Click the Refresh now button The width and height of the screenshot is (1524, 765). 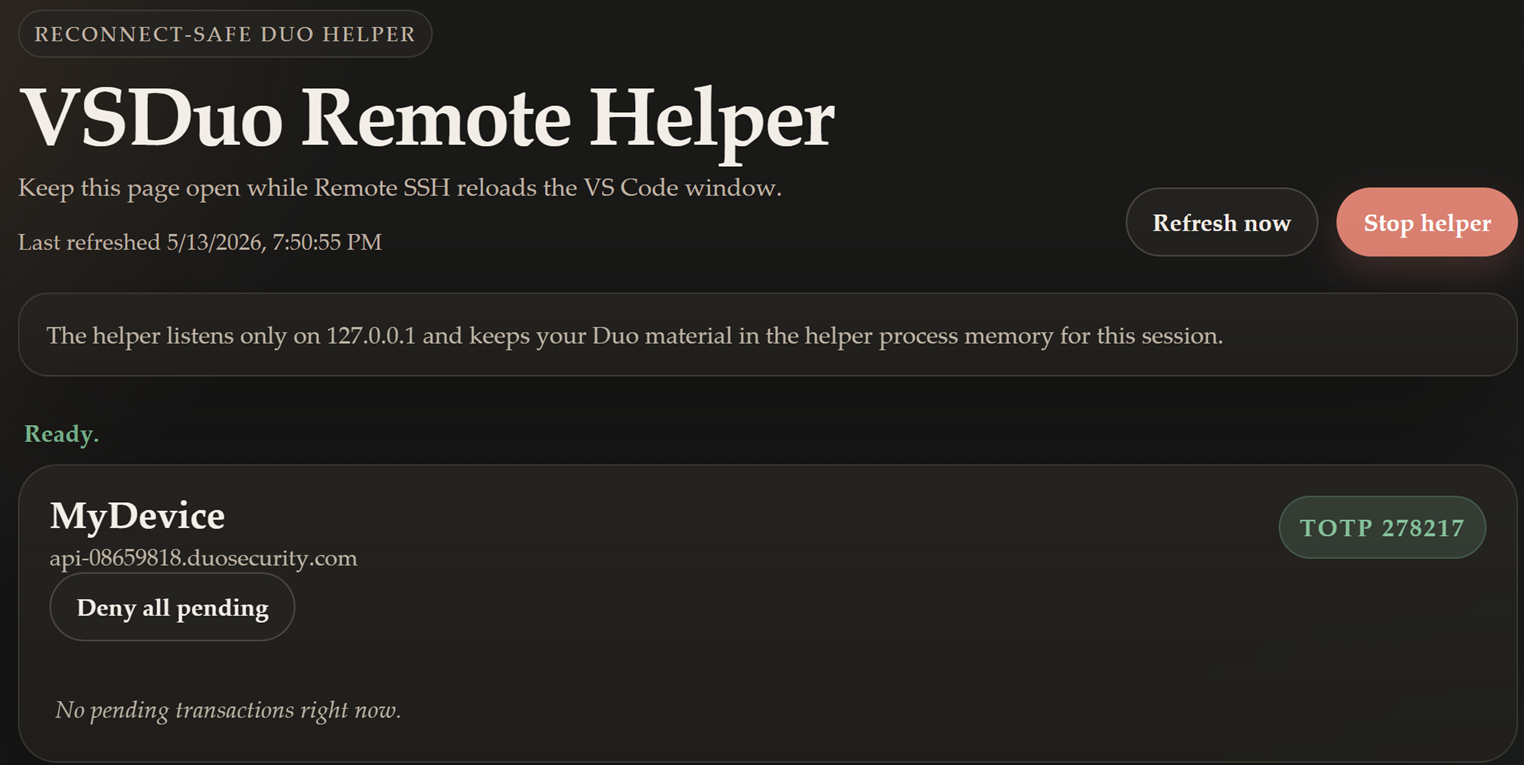[1221, 222]
